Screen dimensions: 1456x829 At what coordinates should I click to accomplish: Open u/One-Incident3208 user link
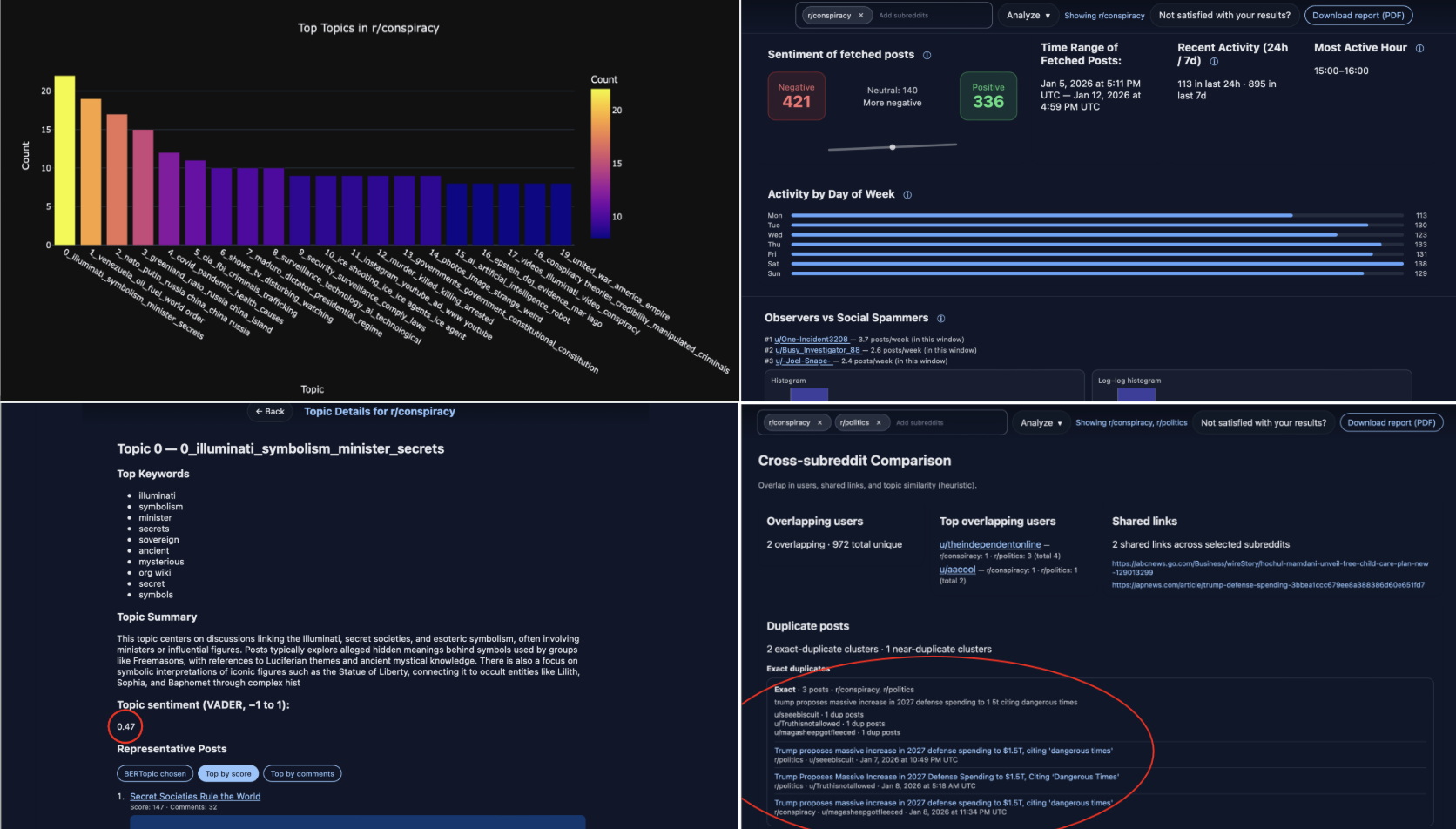(811, 340)
